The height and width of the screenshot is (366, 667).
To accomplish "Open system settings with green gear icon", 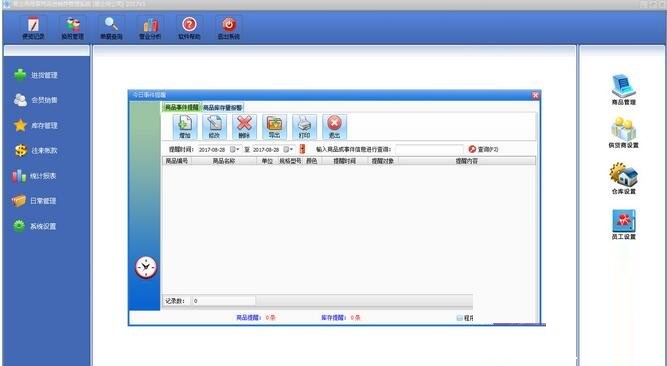I will 34,226.
